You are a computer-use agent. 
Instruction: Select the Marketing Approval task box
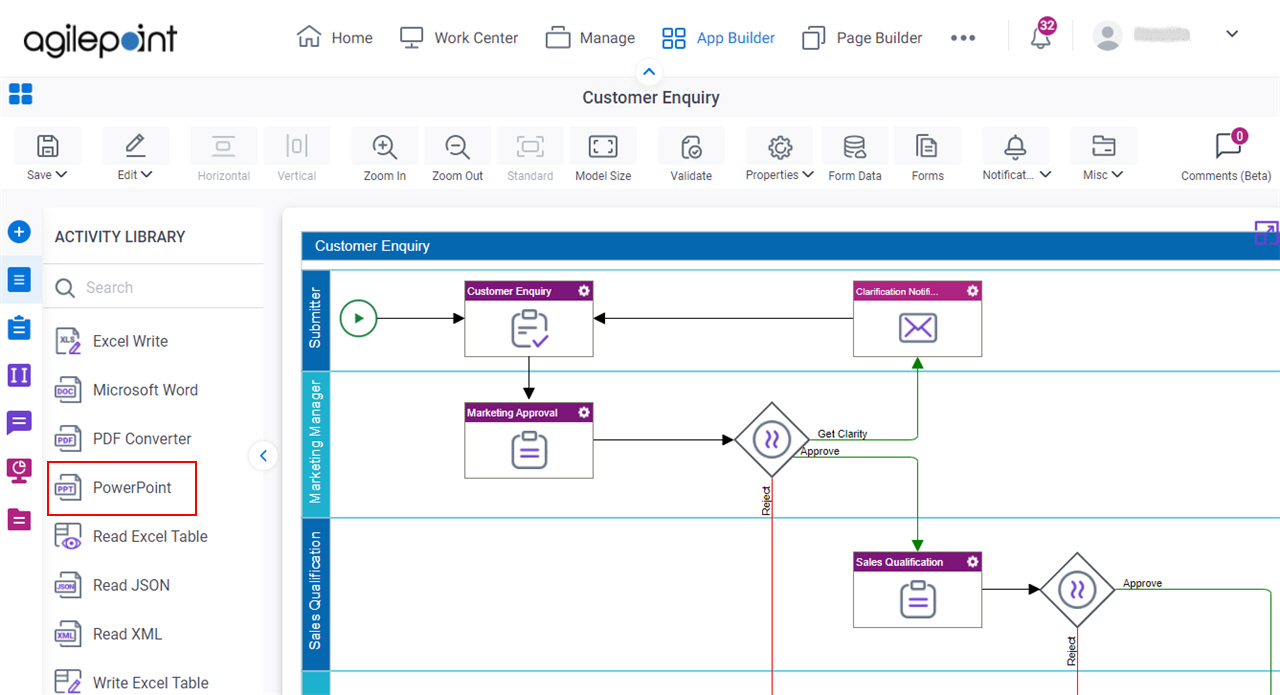click(x=529, y=440)
